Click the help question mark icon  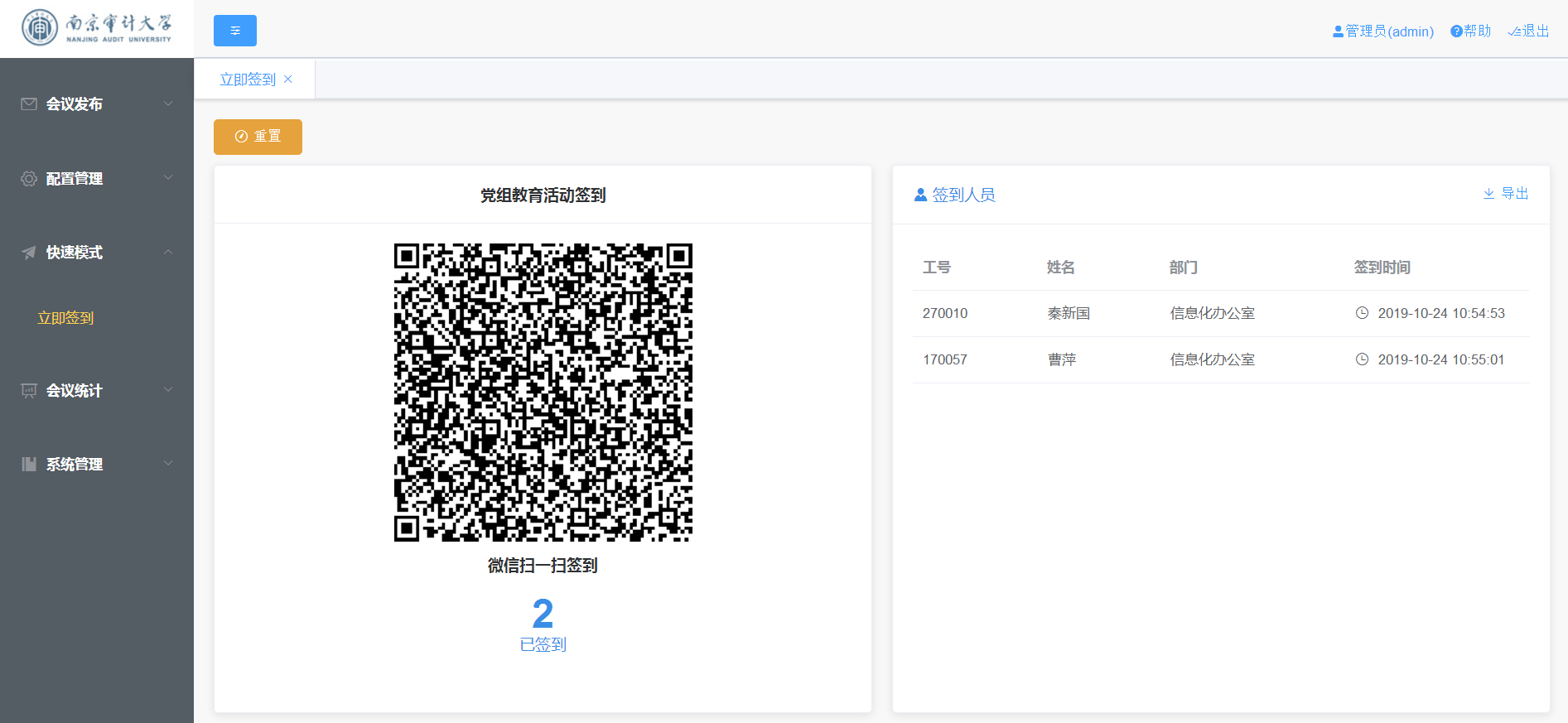click(x=1456, y=31)
